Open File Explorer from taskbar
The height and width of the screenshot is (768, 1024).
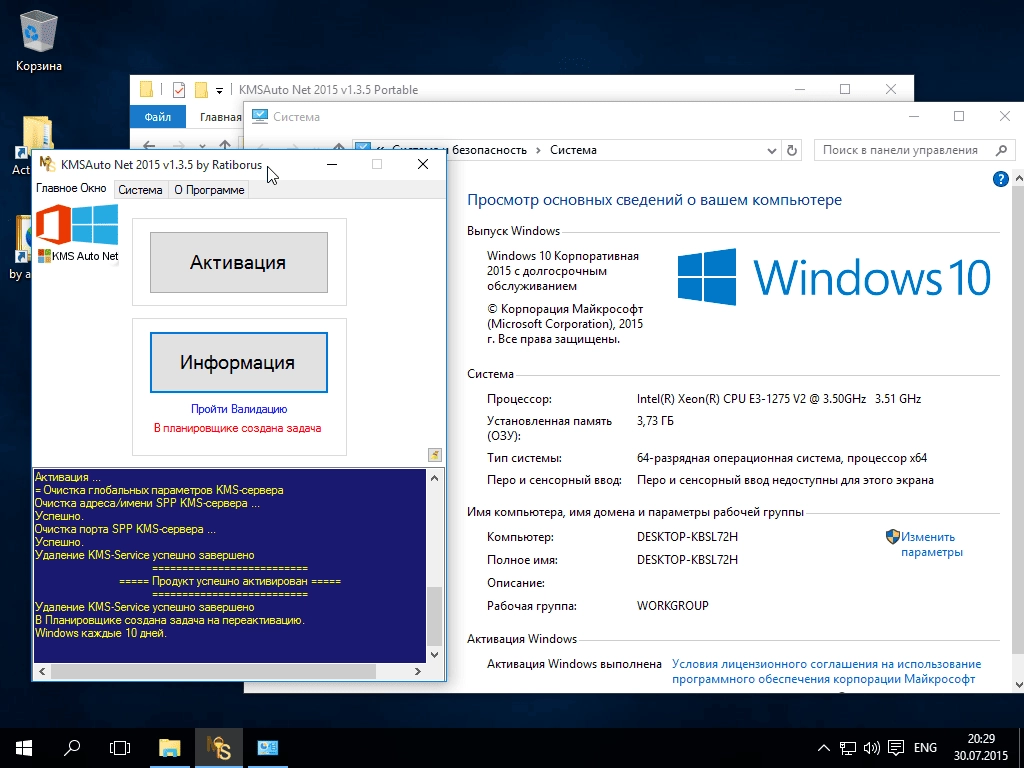click(170, 748)
